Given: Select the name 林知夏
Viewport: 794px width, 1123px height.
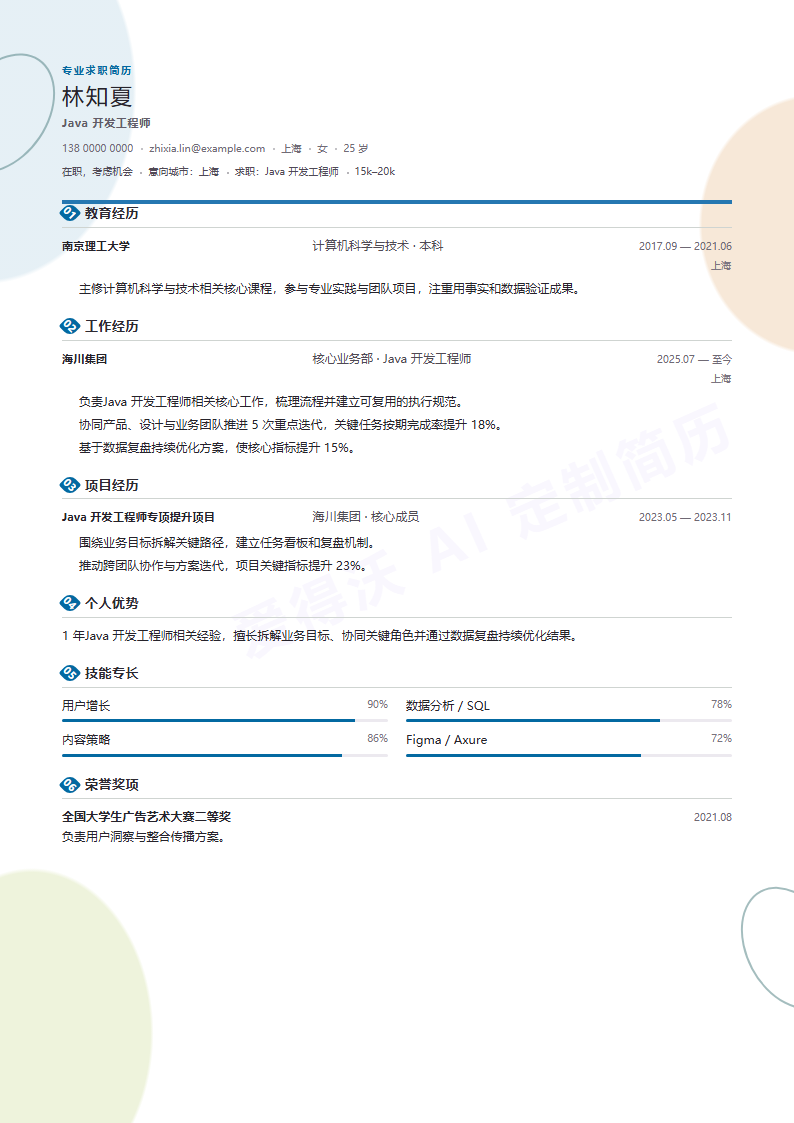Looking at the screenshot, I should click(97, 97).
